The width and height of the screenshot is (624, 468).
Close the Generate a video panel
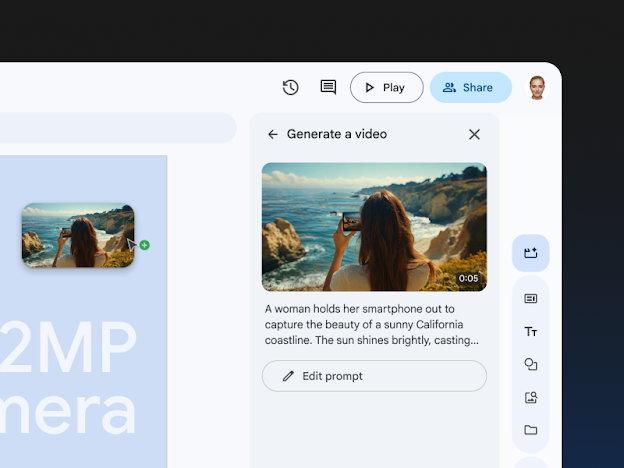pyautogui.click(x=474, y=134)
